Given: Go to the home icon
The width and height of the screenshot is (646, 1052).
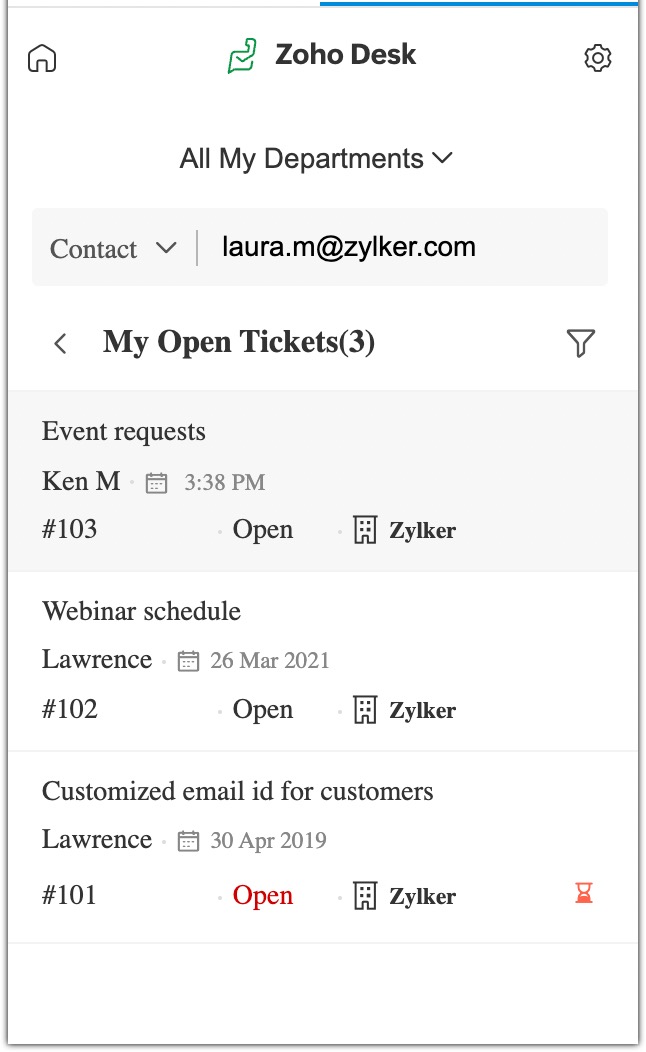Looking at the screenshot, I should tap(42, 58).
